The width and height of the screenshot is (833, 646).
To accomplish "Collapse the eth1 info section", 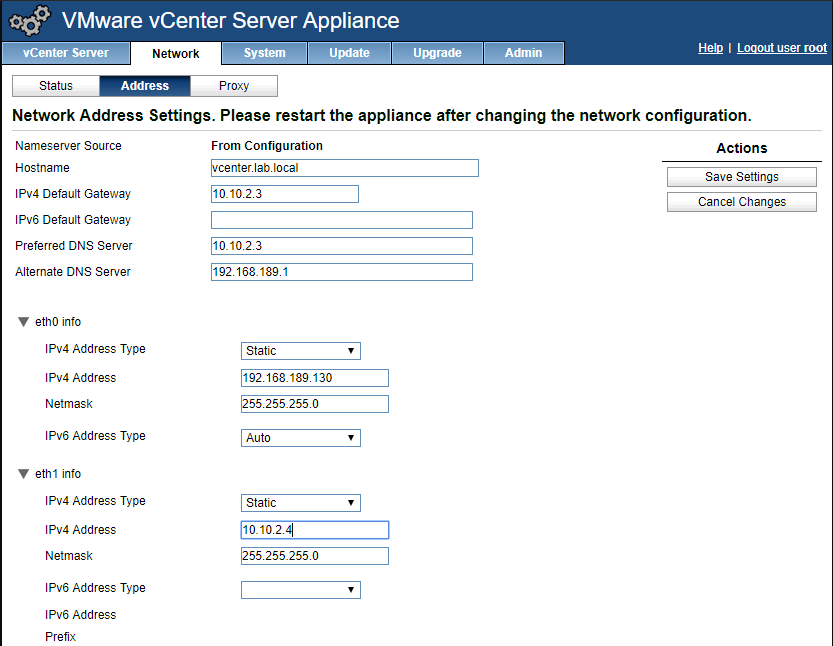I will [x=24, y=474].
